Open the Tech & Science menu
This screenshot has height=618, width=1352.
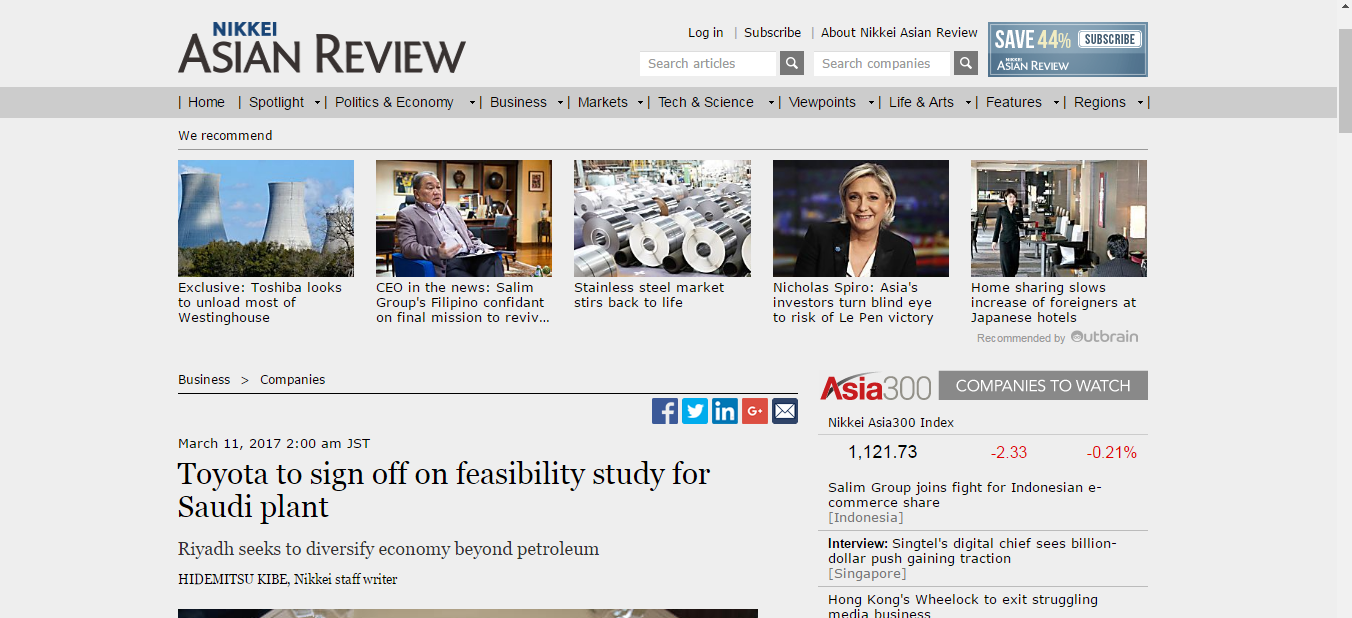pos(706,102)
